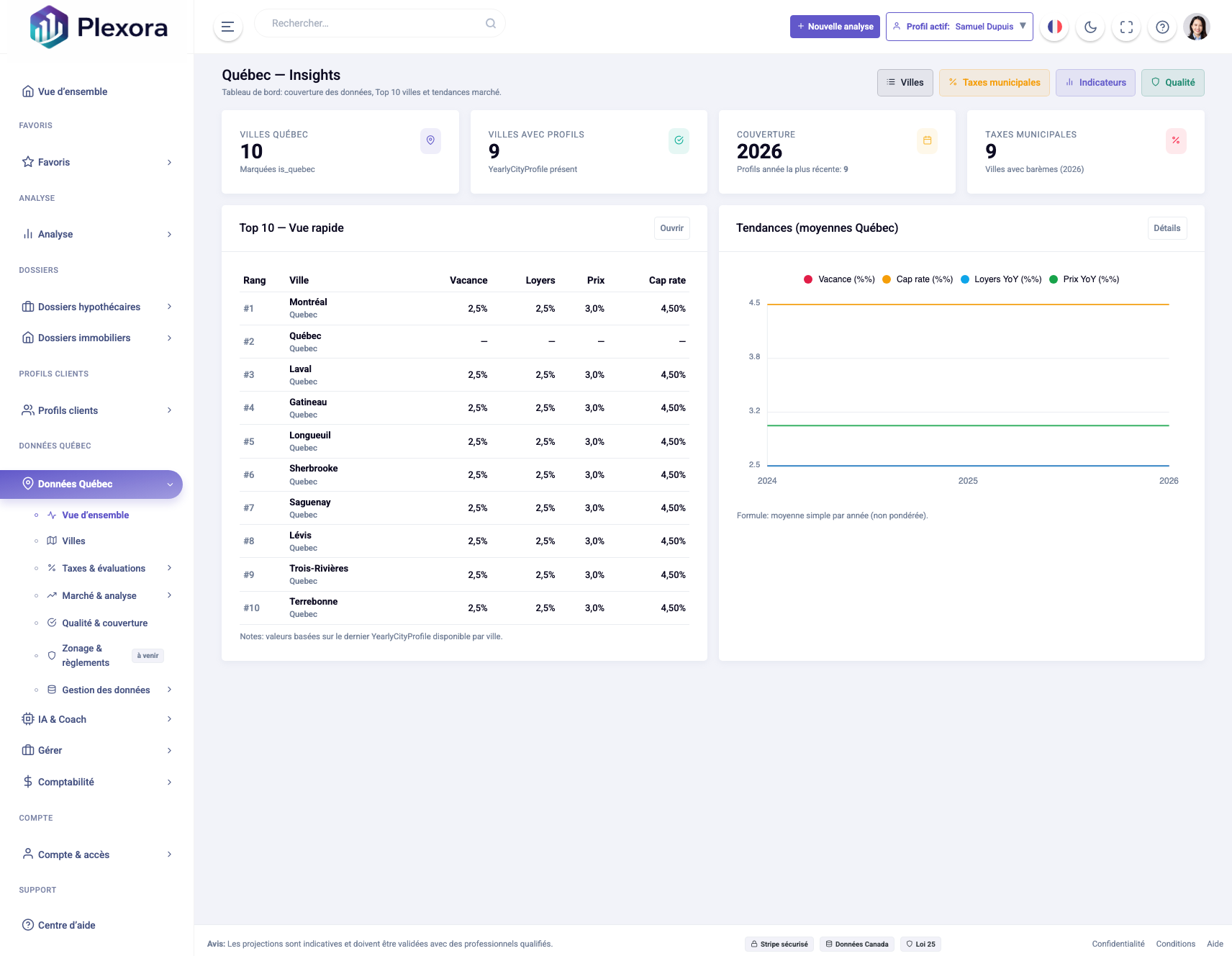
Task: Click the search magnifier icon
Action: click(491, 23)
